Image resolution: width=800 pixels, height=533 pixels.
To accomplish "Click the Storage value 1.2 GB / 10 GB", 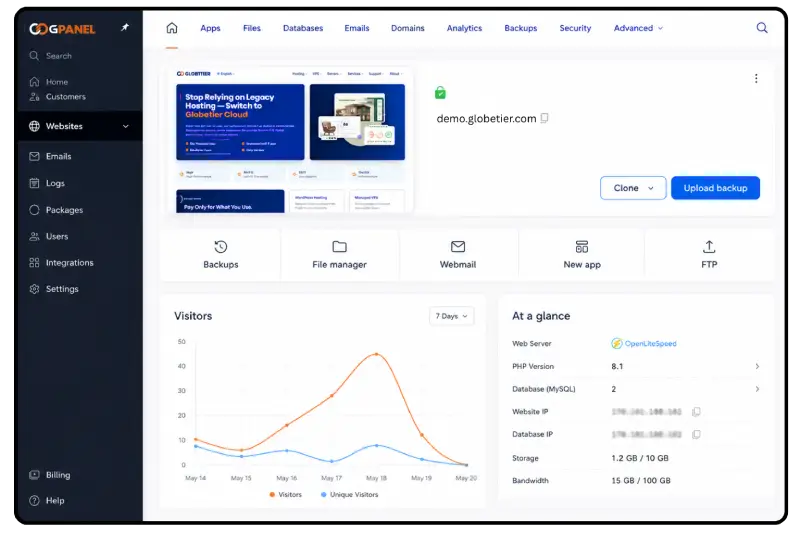I will pyautogui.click(x=640, y=458).
